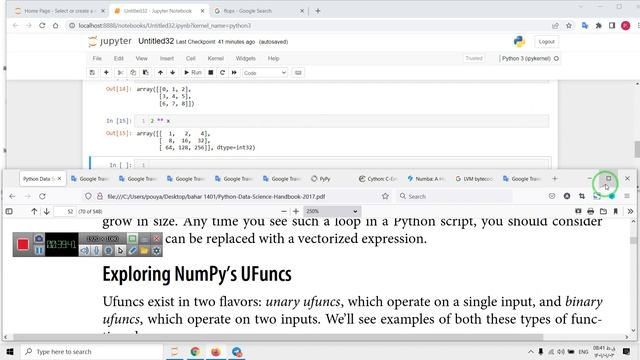Cut selected cells with the scissors icon

click(120, 73)
